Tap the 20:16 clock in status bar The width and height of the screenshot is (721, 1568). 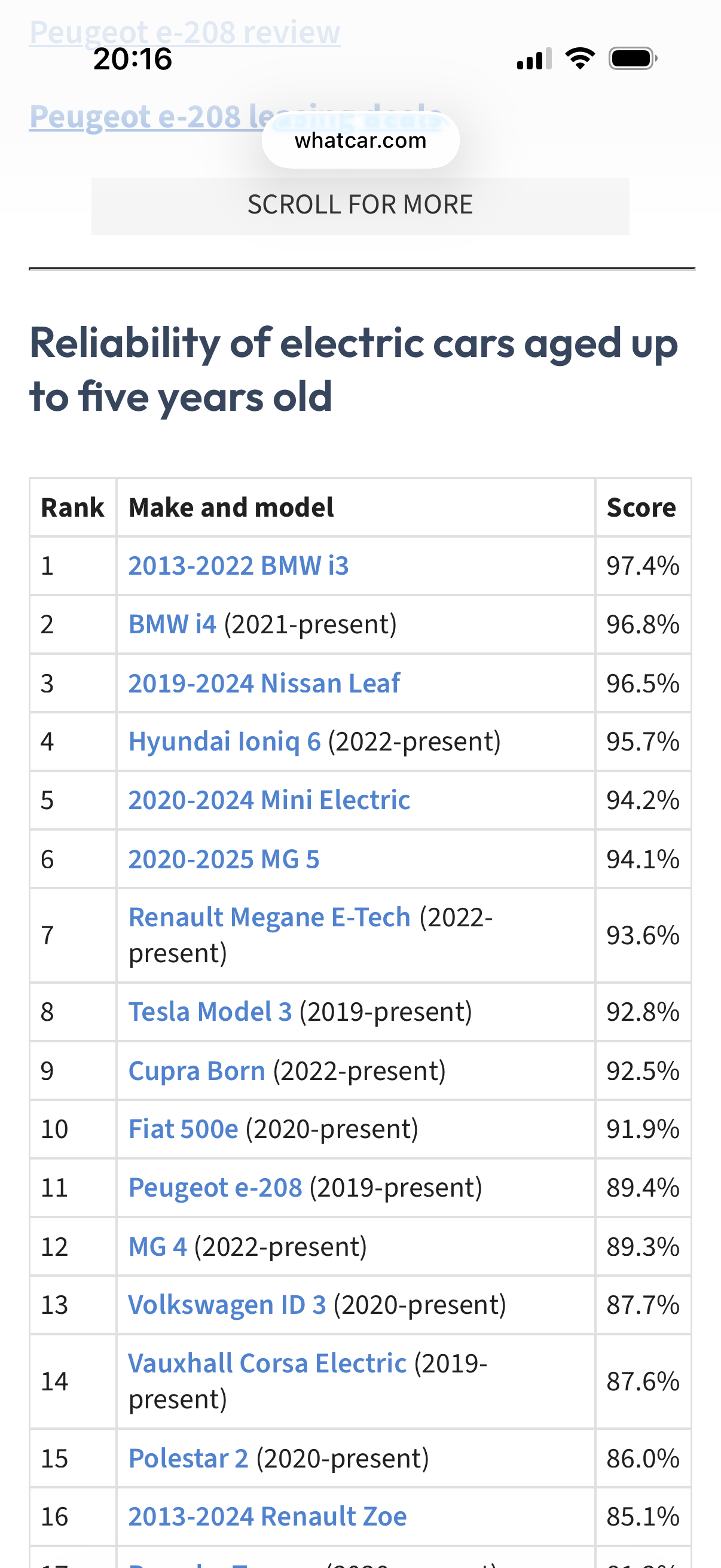click(x=133, y=59)
